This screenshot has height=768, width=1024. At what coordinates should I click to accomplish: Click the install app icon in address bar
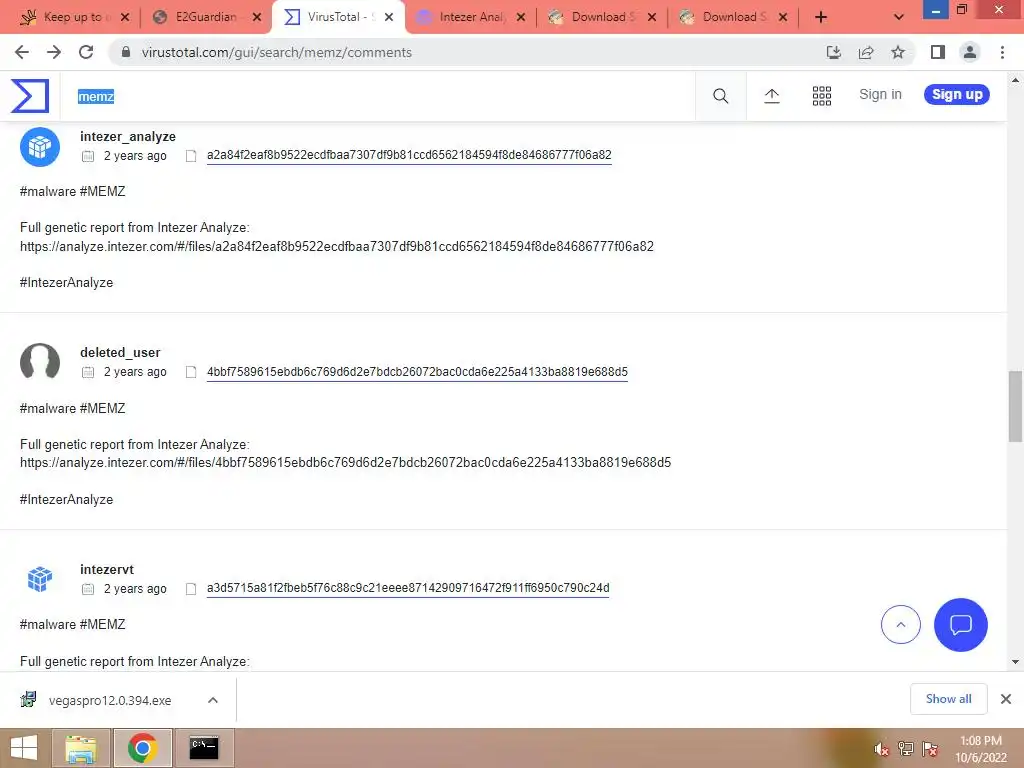(x=833, y=52)
